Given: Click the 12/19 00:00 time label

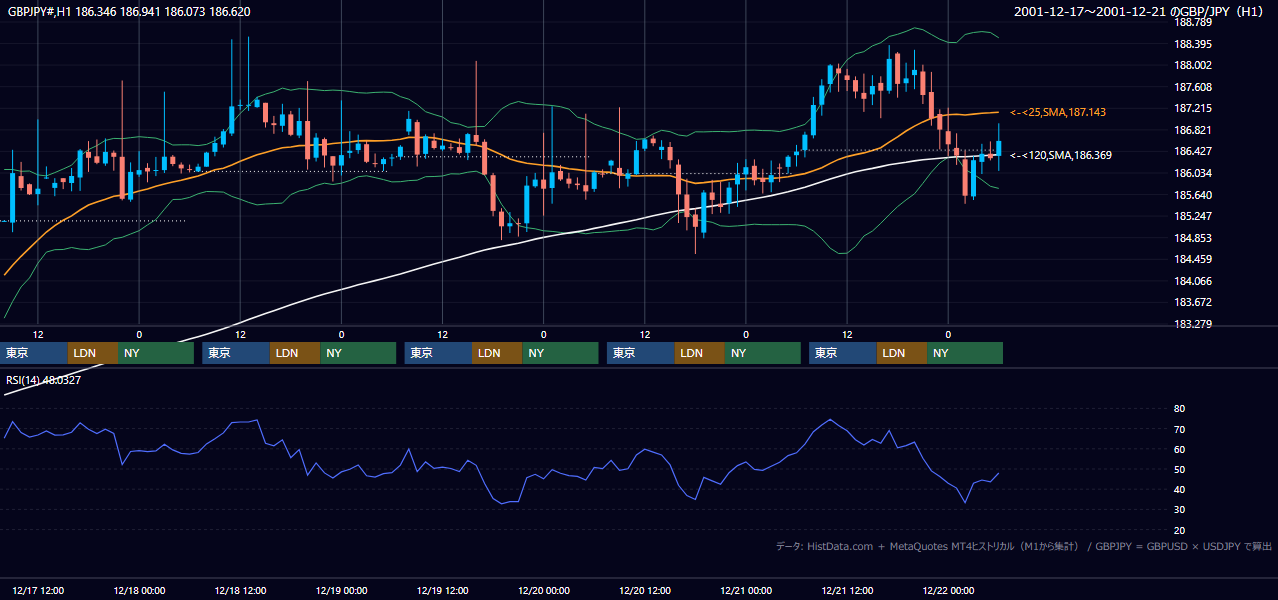Looking at the screenshot, I should [341, 591].
